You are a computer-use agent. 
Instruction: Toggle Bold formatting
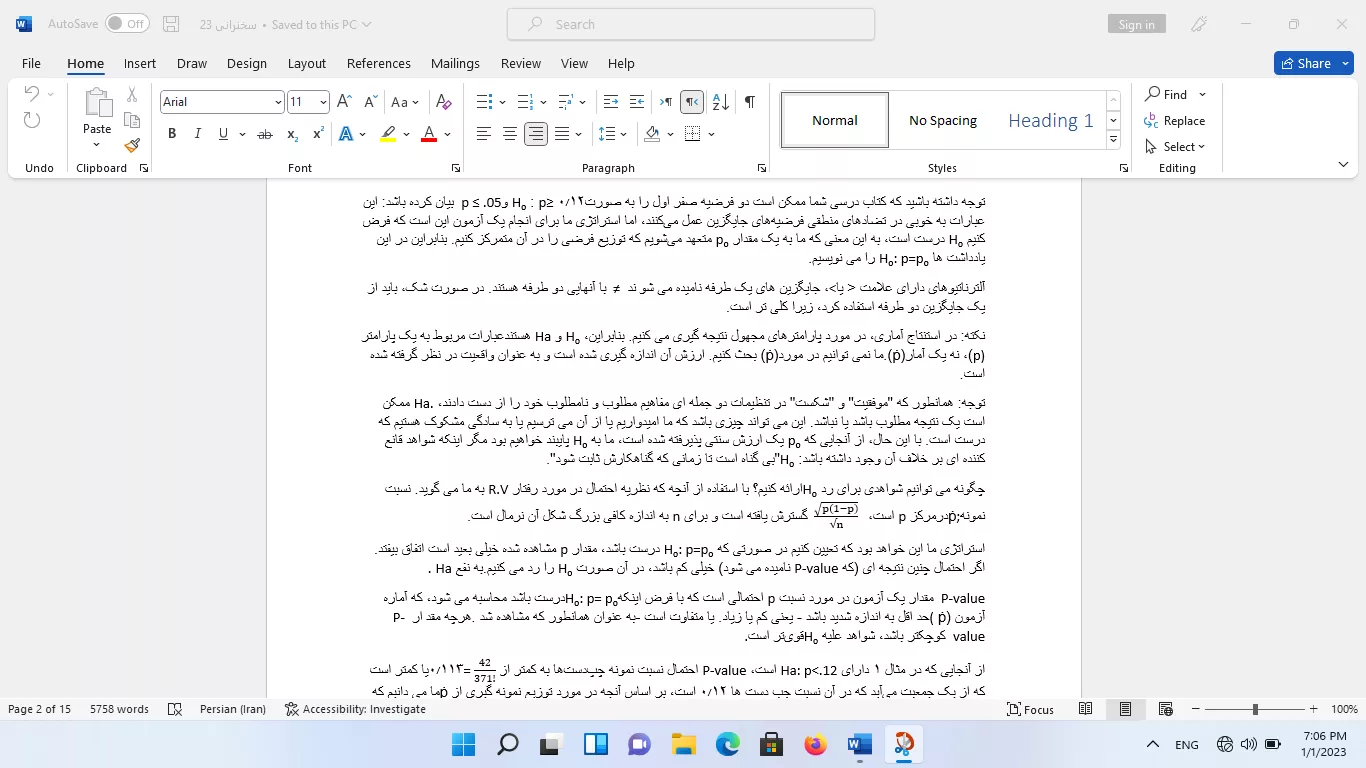pyautogui.click(x=172, y=134)
